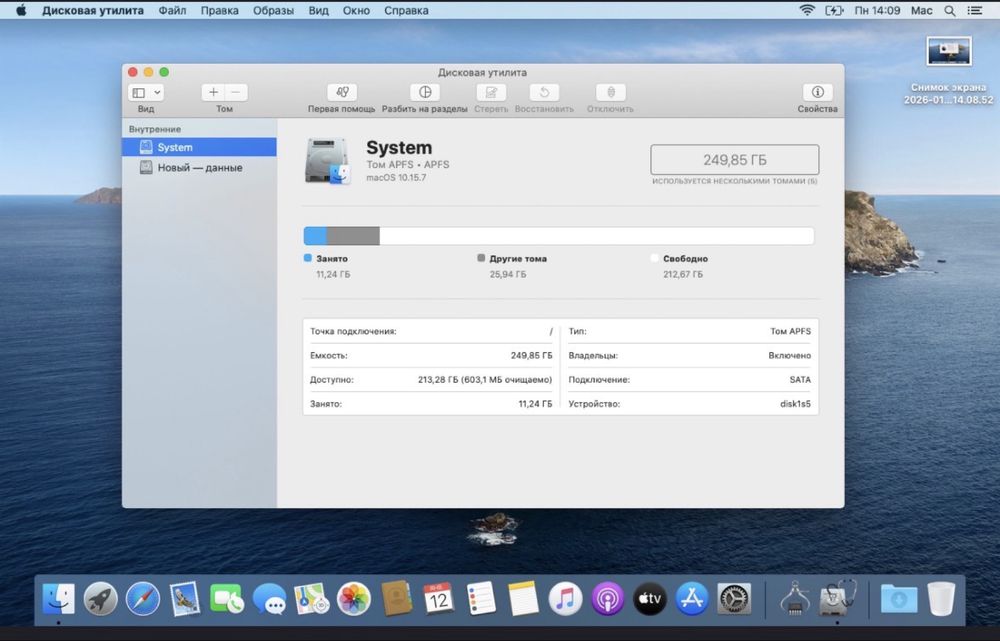Screen dimensions: 1000x641
Task: Click the 249,85 ГБ capacity box
Action: point(735,159)
